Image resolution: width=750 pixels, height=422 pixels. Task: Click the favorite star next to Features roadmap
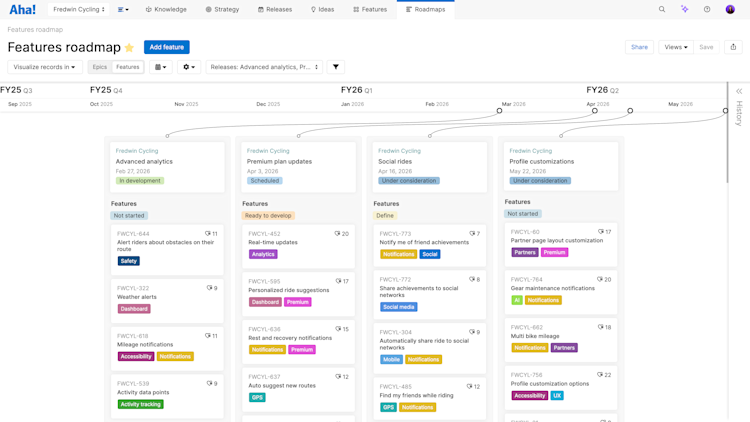[129, 47]
